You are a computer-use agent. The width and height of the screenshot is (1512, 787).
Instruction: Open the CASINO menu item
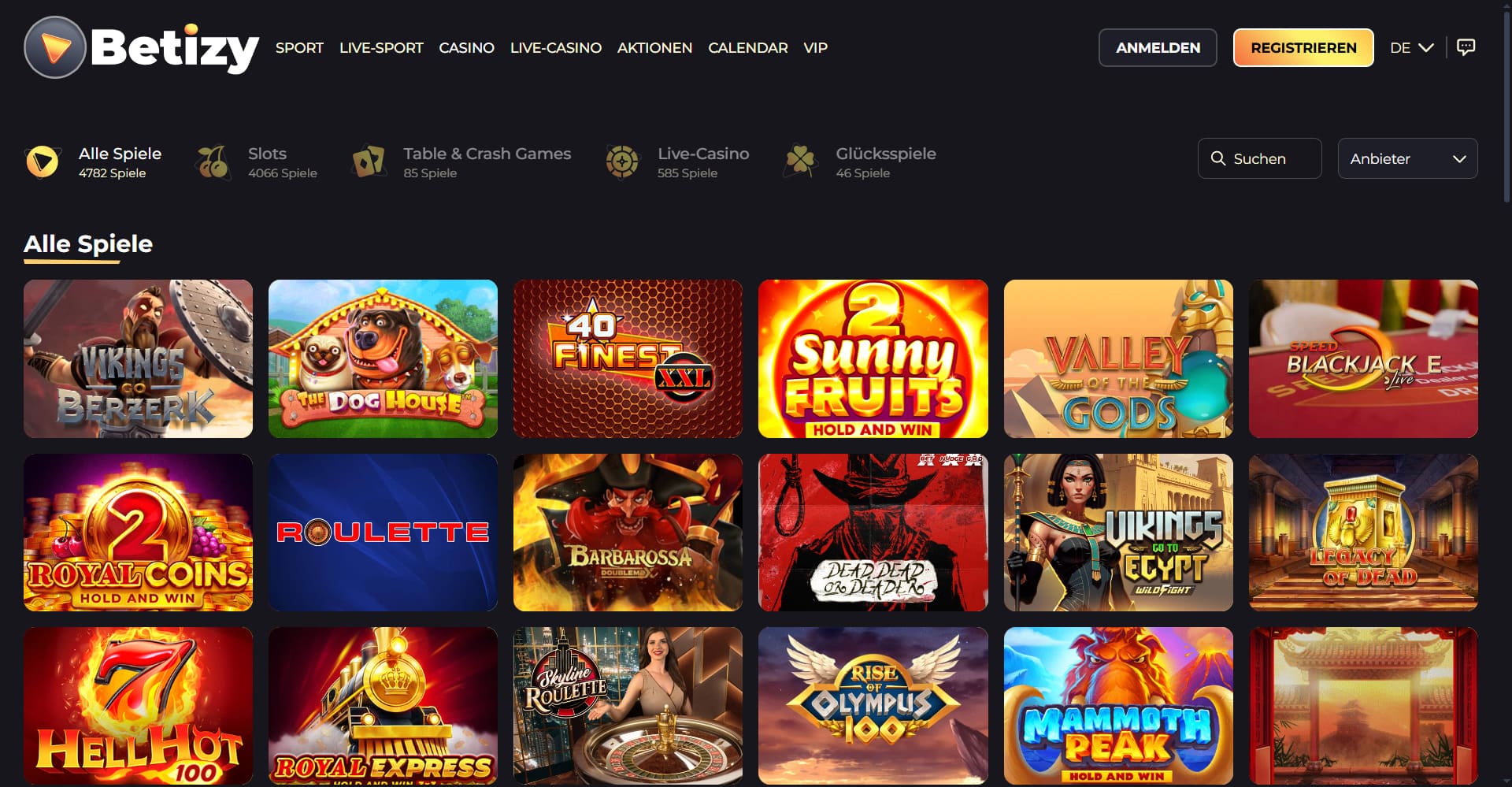[466, 47]
